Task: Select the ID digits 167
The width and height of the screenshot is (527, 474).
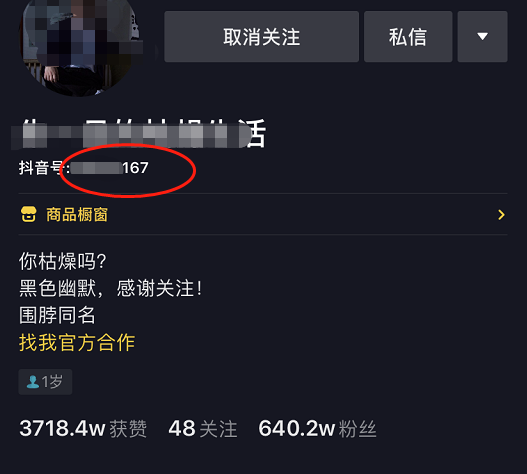Action: click(135, 168)
